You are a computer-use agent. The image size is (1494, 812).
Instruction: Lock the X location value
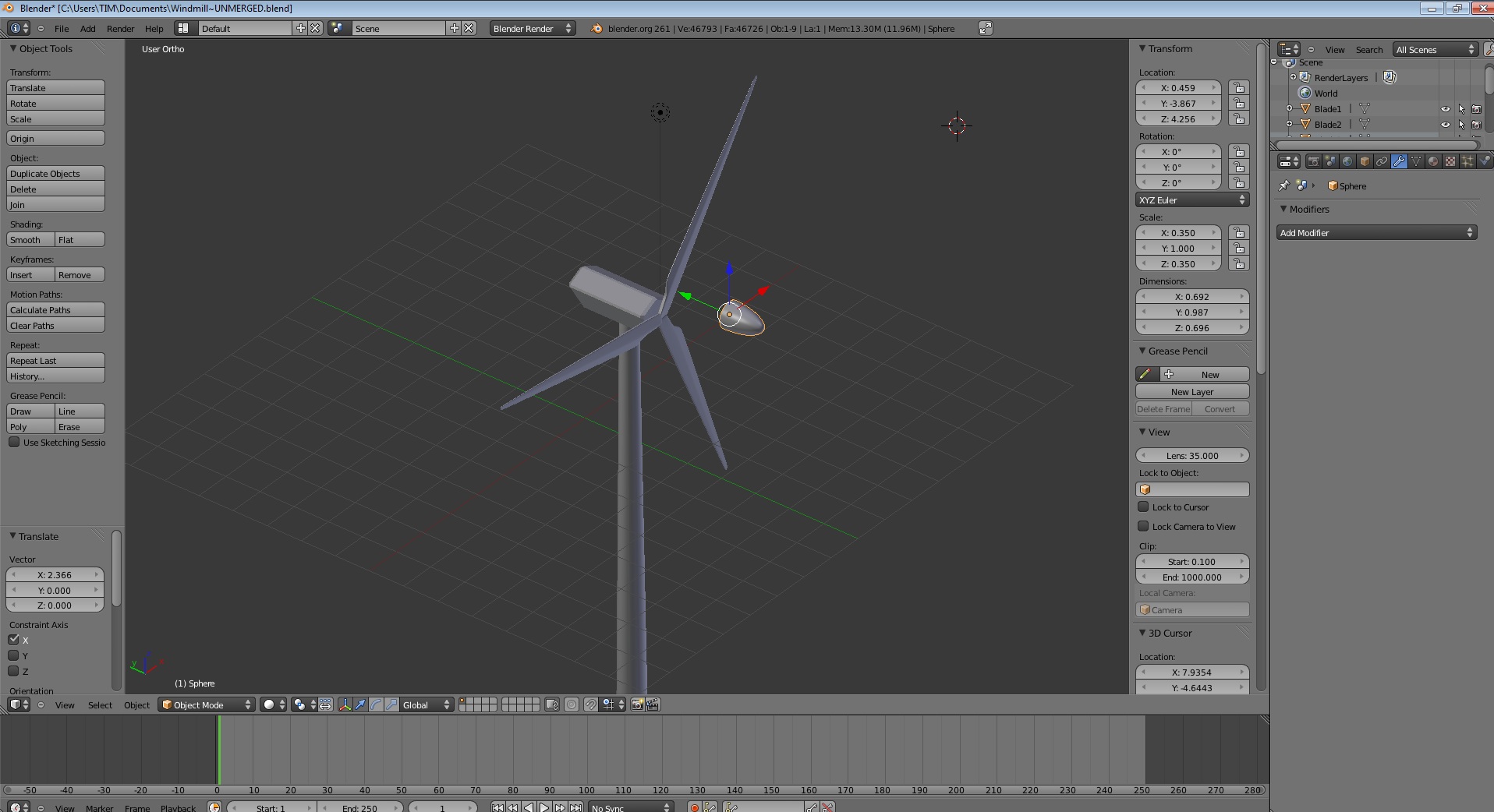(x=1239, y=87)
